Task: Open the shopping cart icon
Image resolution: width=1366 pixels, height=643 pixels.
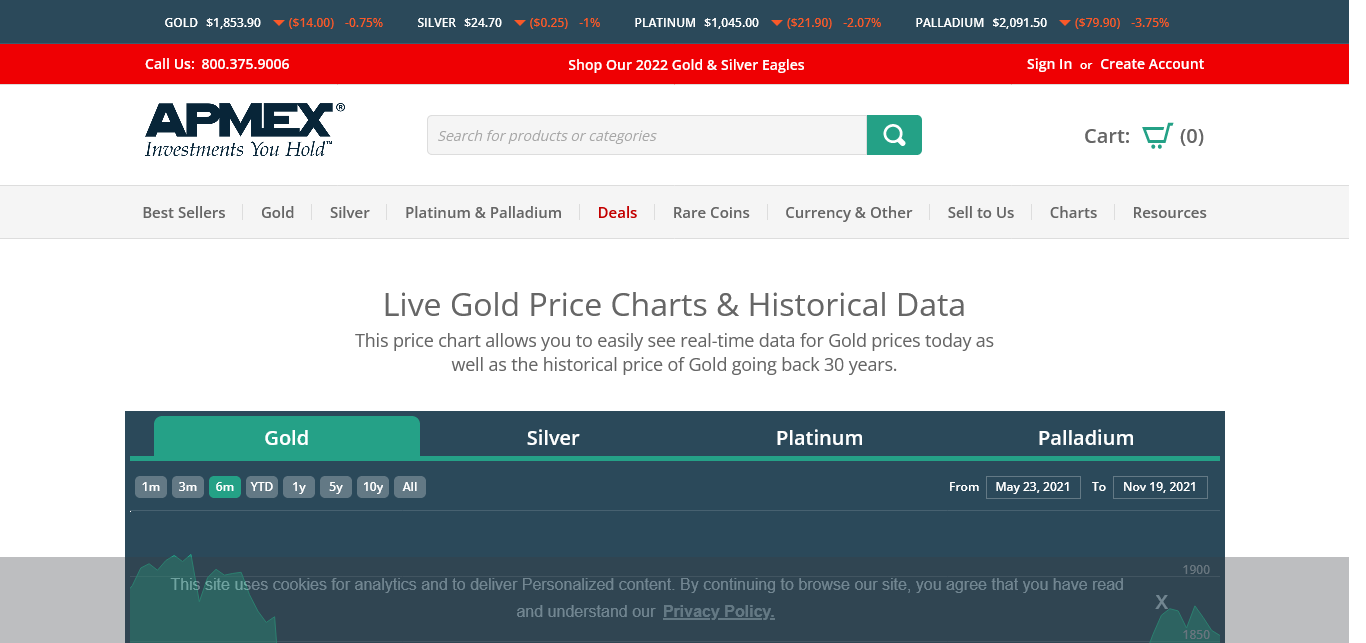Action: coord(1157,136)
